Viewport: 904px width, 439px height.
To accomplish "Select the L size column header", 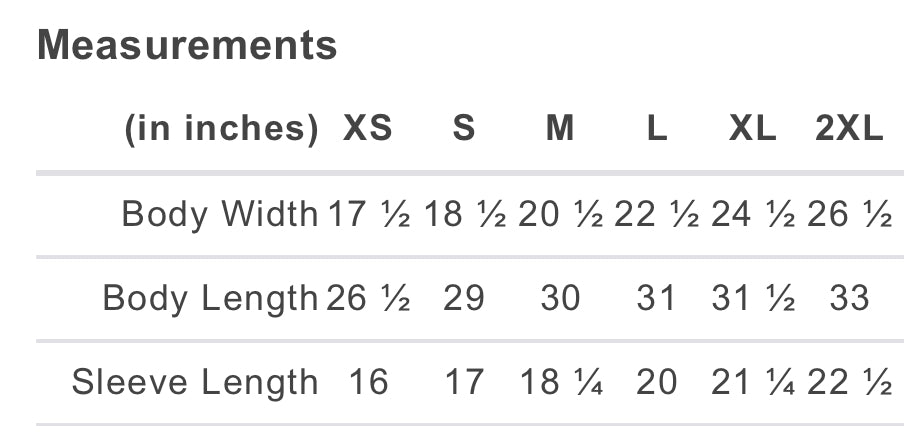I will coord(657,129).
